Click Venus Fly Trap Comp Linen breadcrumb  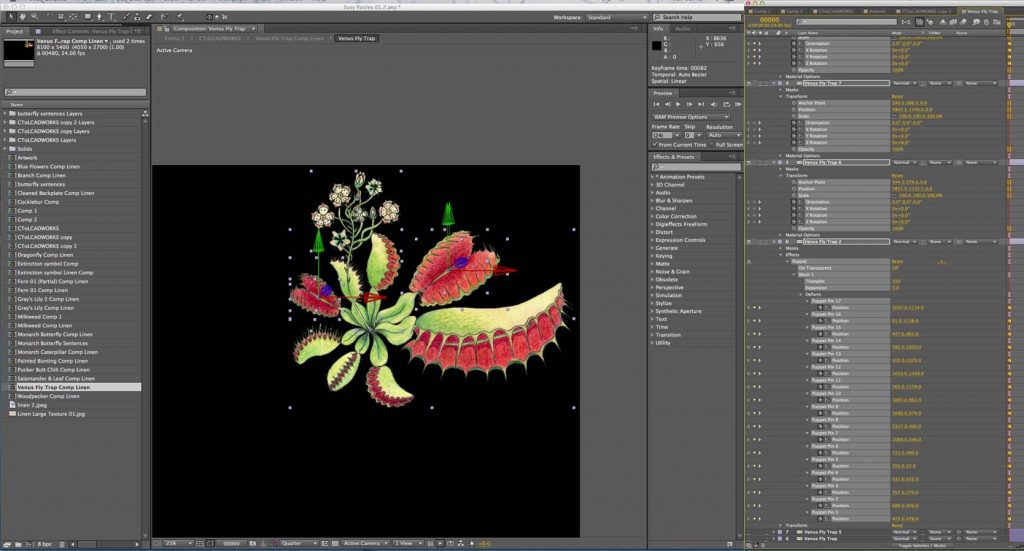coord(289,39)
